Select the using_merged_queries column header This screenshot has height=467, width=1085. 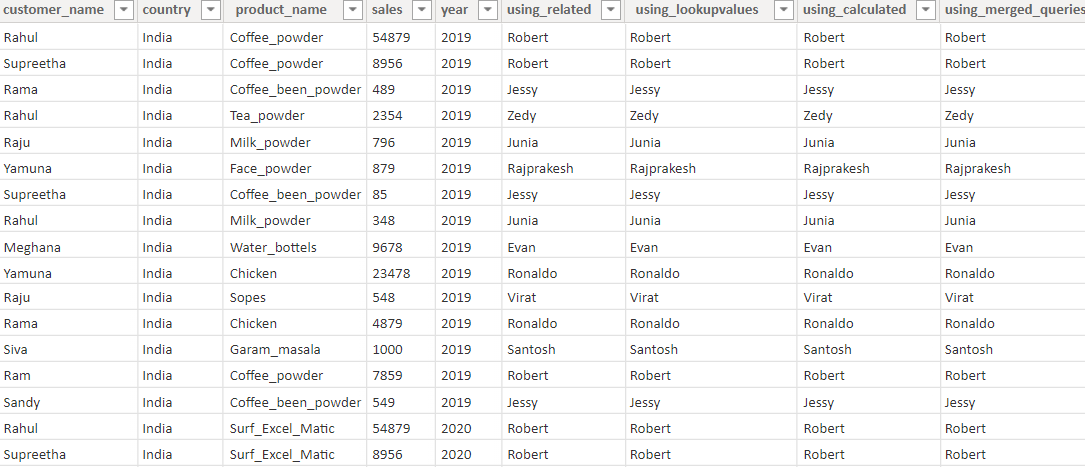pyautogui.click(x=1014, y=10)
